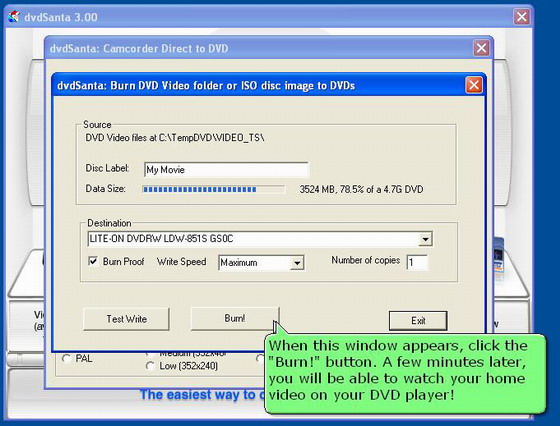Click the Data Size progress bar
The image size is (560, 426).
coord(214,189)
